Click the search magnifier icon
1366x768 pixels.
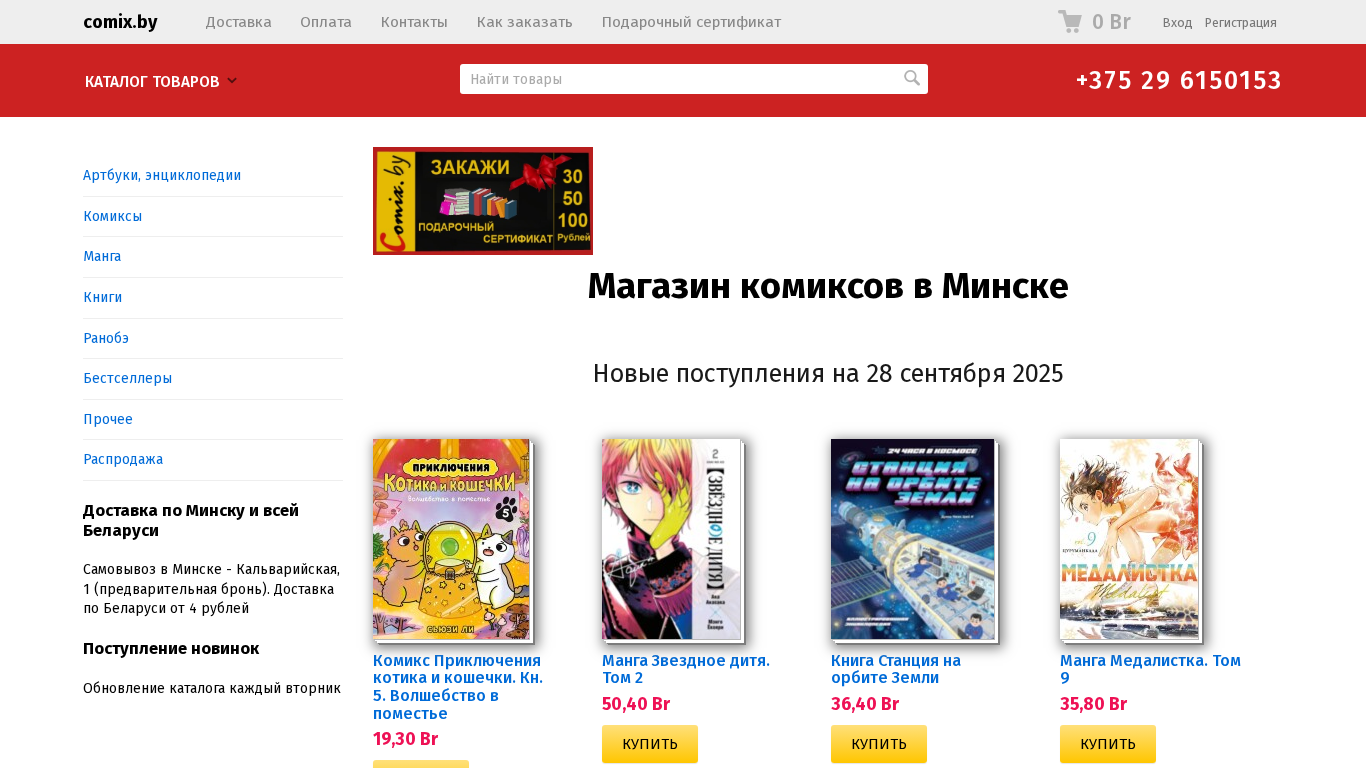click(912, 78)
